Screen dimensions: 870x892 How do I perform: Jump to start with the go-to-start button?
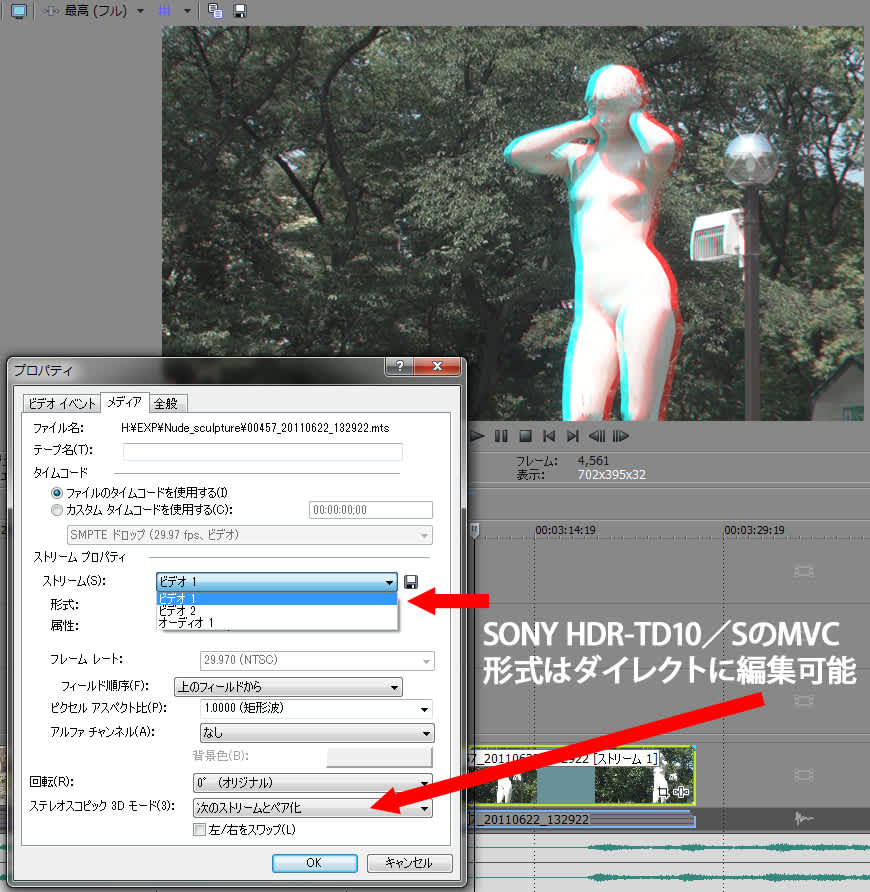549,436
